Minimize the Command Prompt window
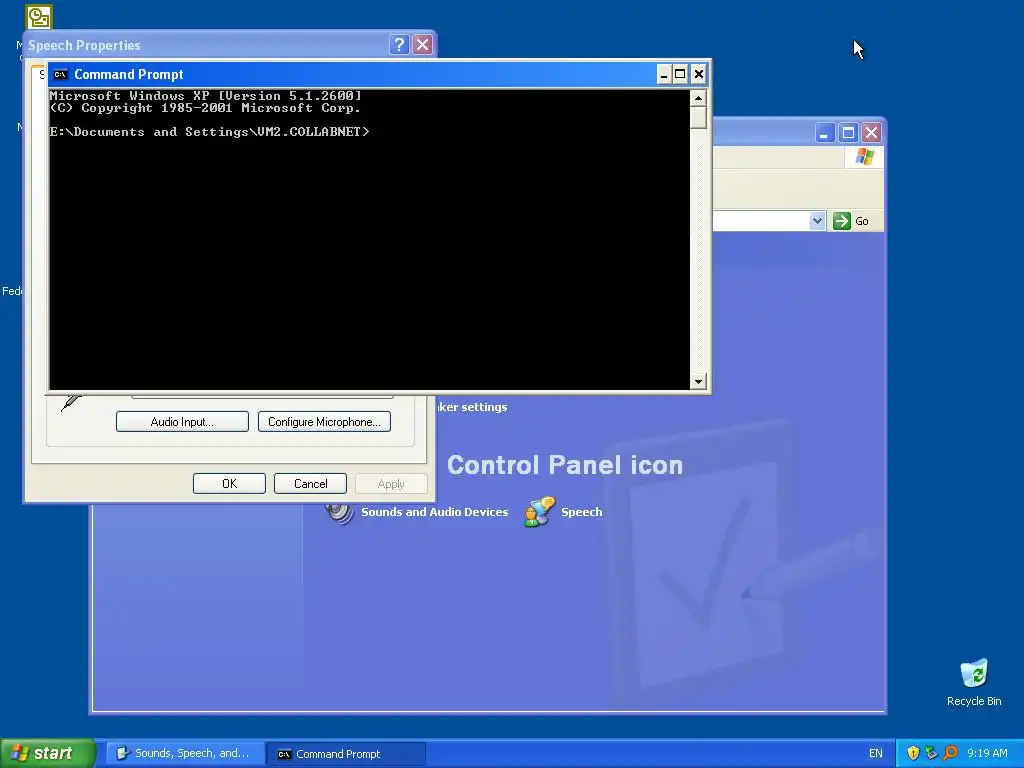The width and height of the screenshot is (1024, 768). coord(664,74)
